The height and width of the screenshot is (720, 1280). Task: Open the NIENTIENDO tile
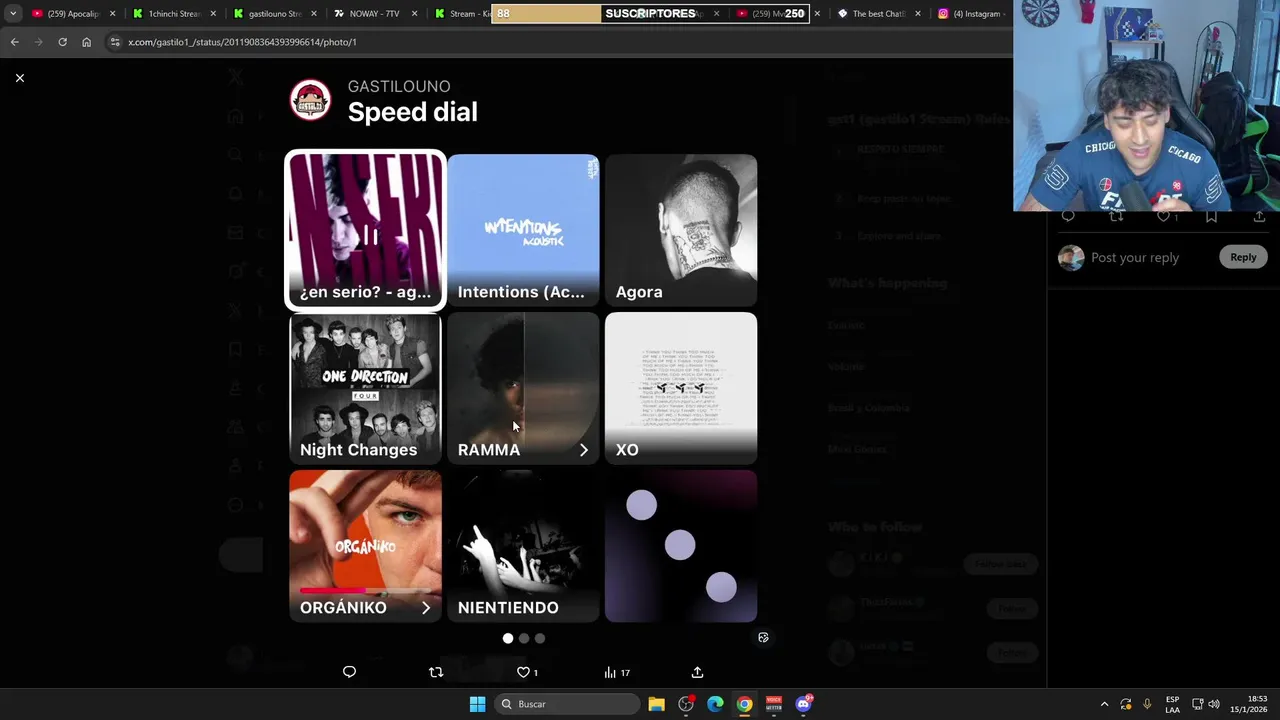(523, 546)
